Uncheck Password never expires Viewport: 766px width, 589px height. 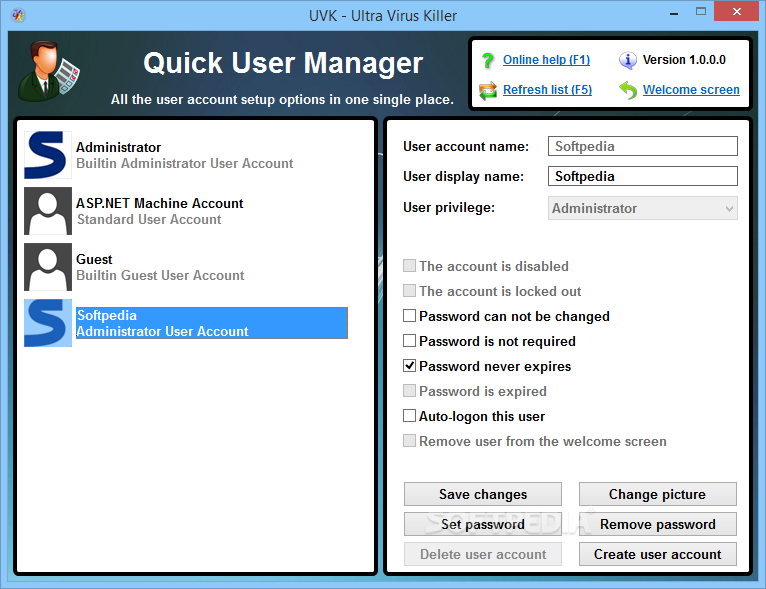pyautogui.click(x=409, y=366)
